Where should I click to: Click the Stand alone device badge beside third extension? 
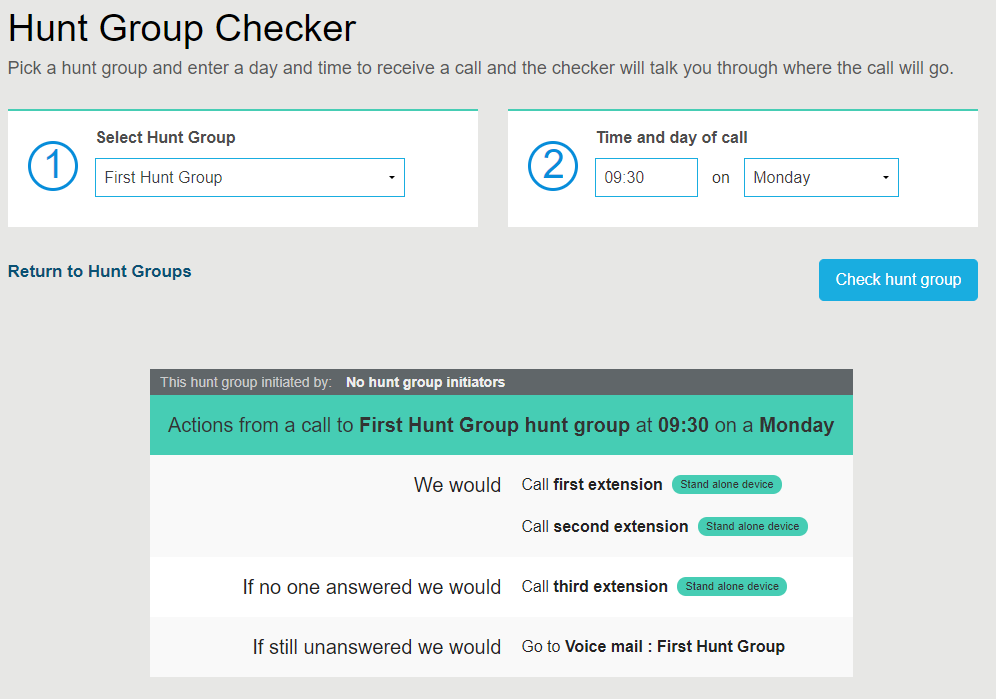coord(731,587)
